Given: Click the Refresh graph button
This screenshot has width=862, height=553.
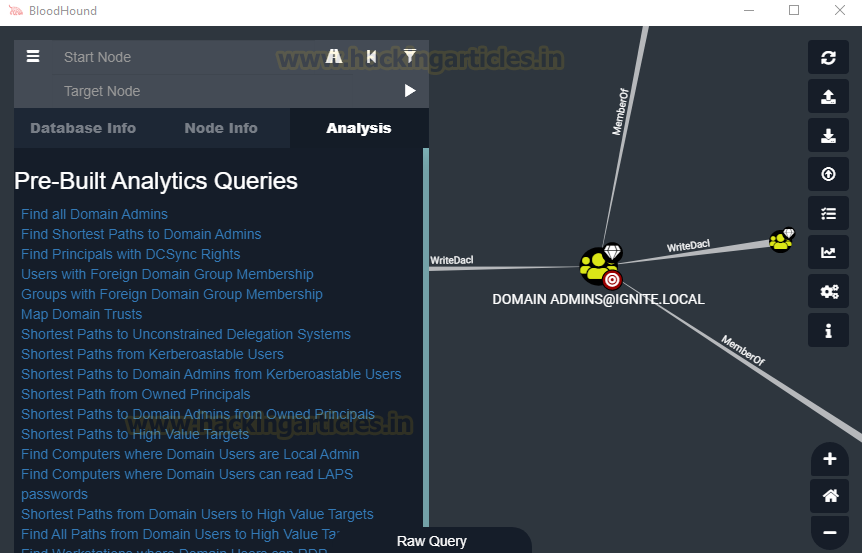Looking at the screenshot, I should pyautogui.click(x=828, y=57).
